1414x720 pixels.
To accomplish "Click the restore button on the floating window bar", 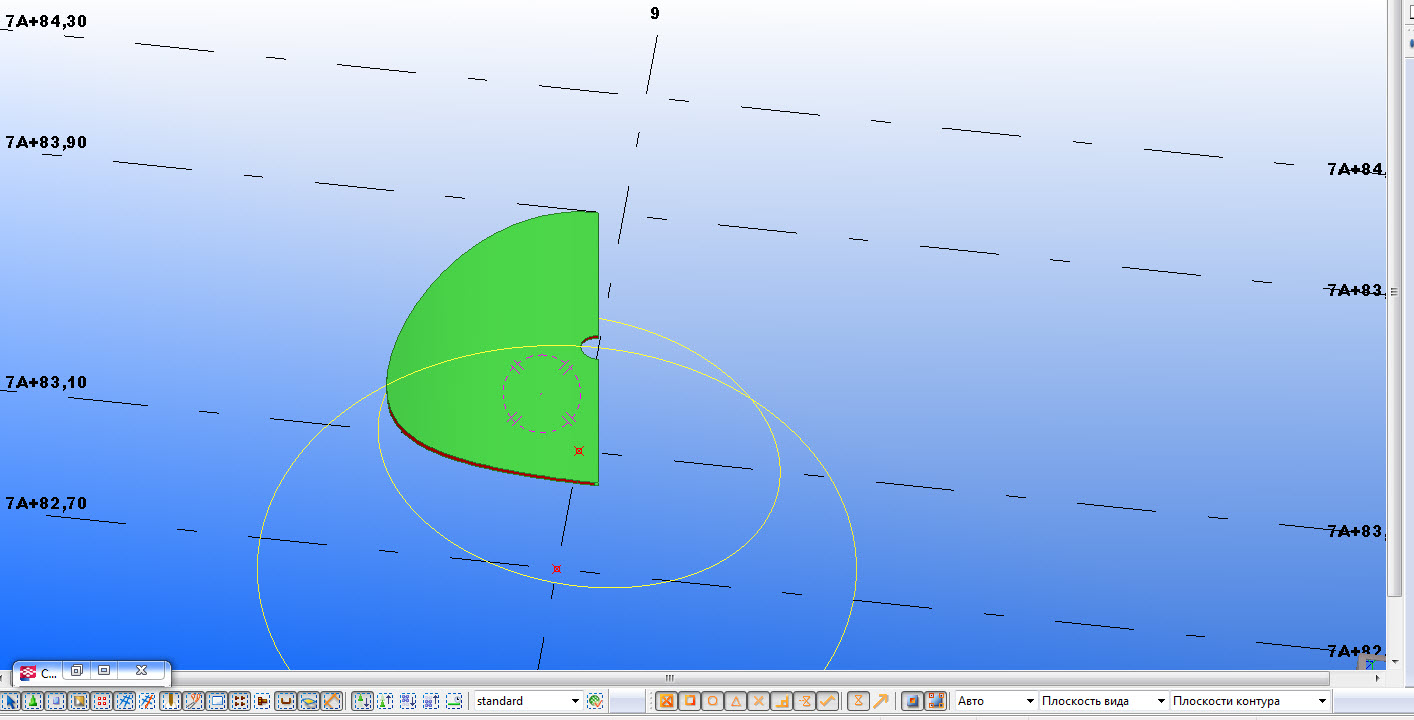I will tap(76, 671).
